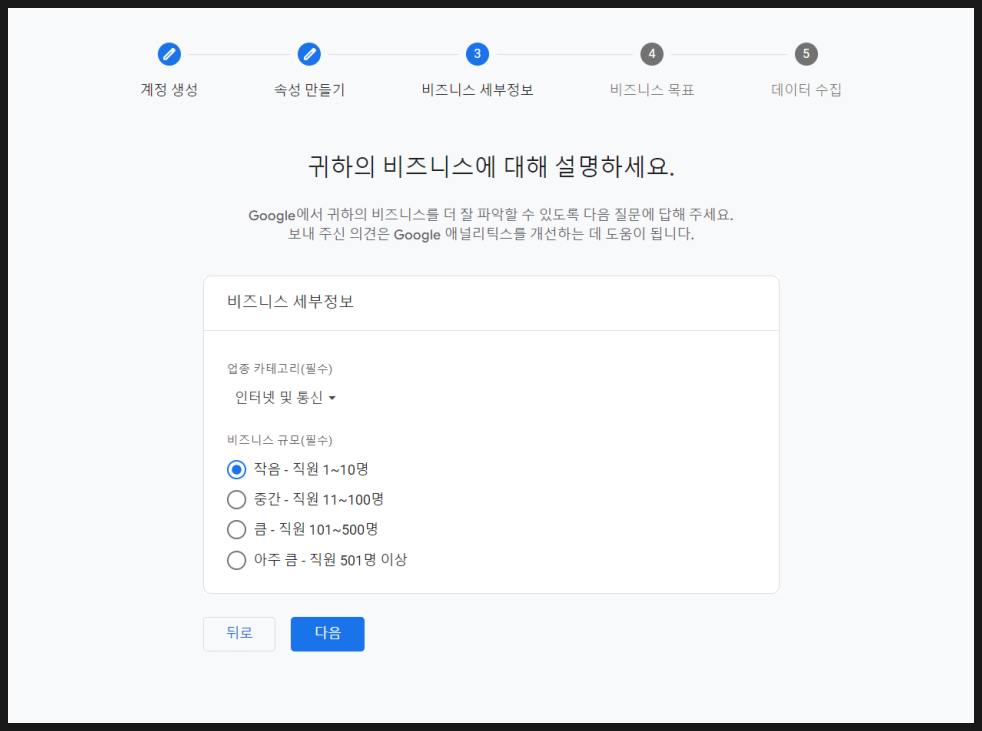Click the 비즈니스 세부정보 card header
Viewport: 982px width, 731px height.
click(290, 302)
